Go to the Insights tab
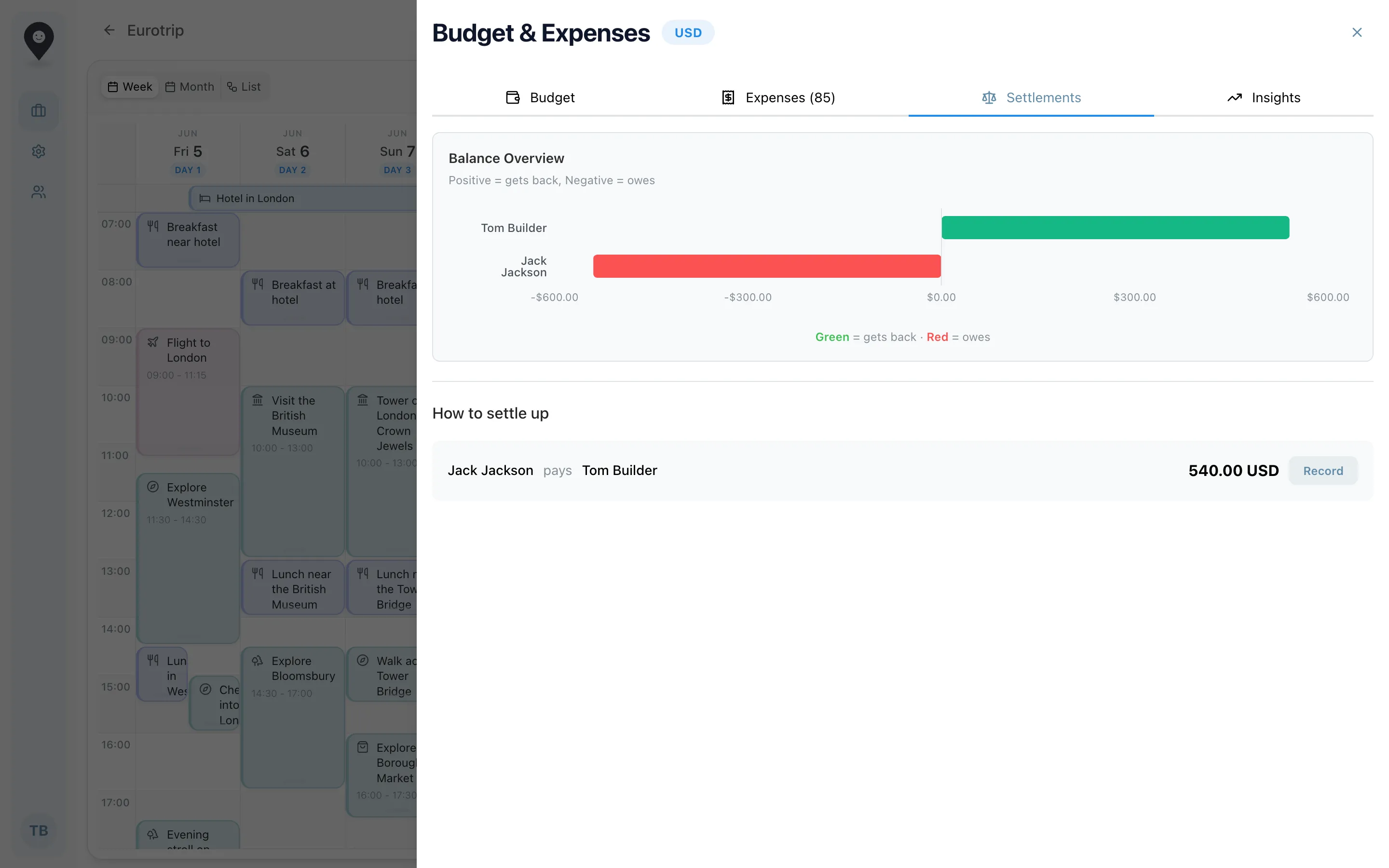The width and height of the screenshot is (1389, 868). tap(1263, 97)
